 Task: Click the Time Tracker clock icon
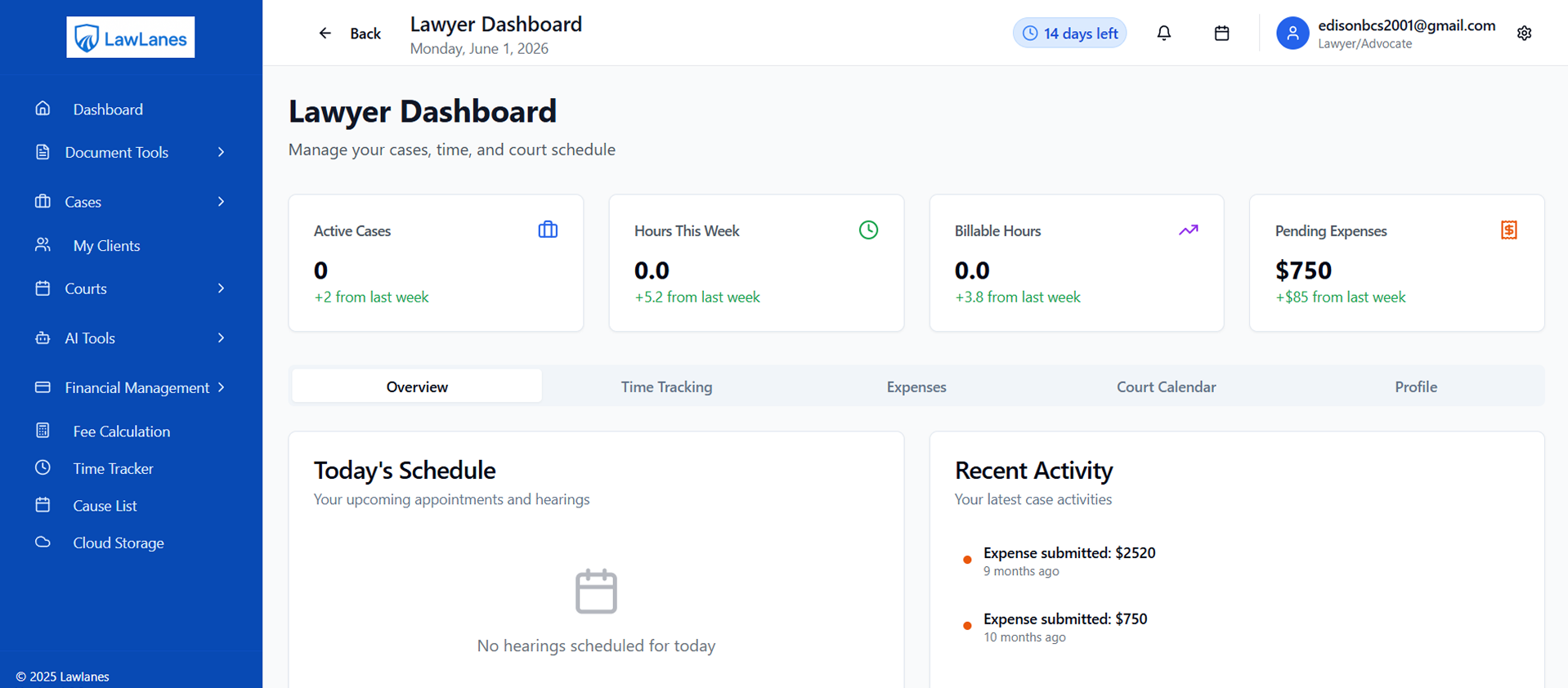coord(43,467)
